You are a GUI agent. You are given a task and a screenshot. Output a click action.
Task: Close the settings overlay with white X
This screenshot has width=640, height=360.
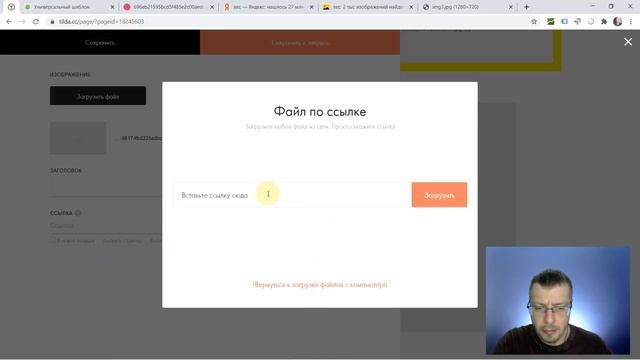[628, 42]
